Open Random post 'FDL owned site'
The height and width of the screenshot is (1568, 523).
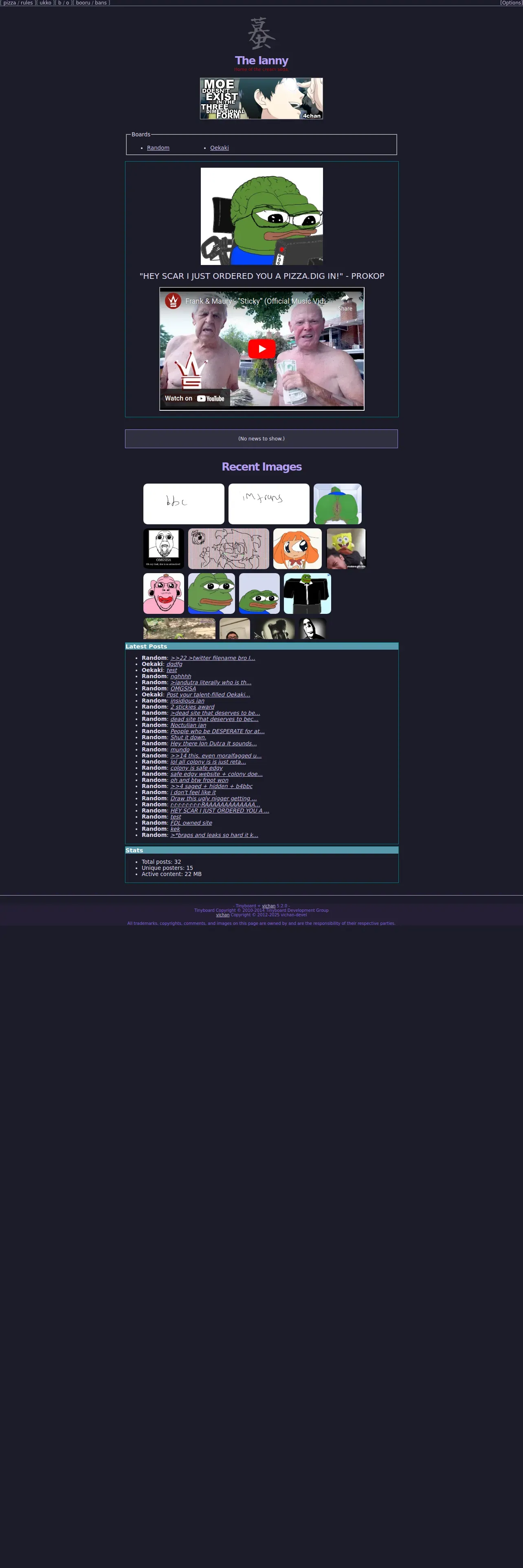click(191, 822)
